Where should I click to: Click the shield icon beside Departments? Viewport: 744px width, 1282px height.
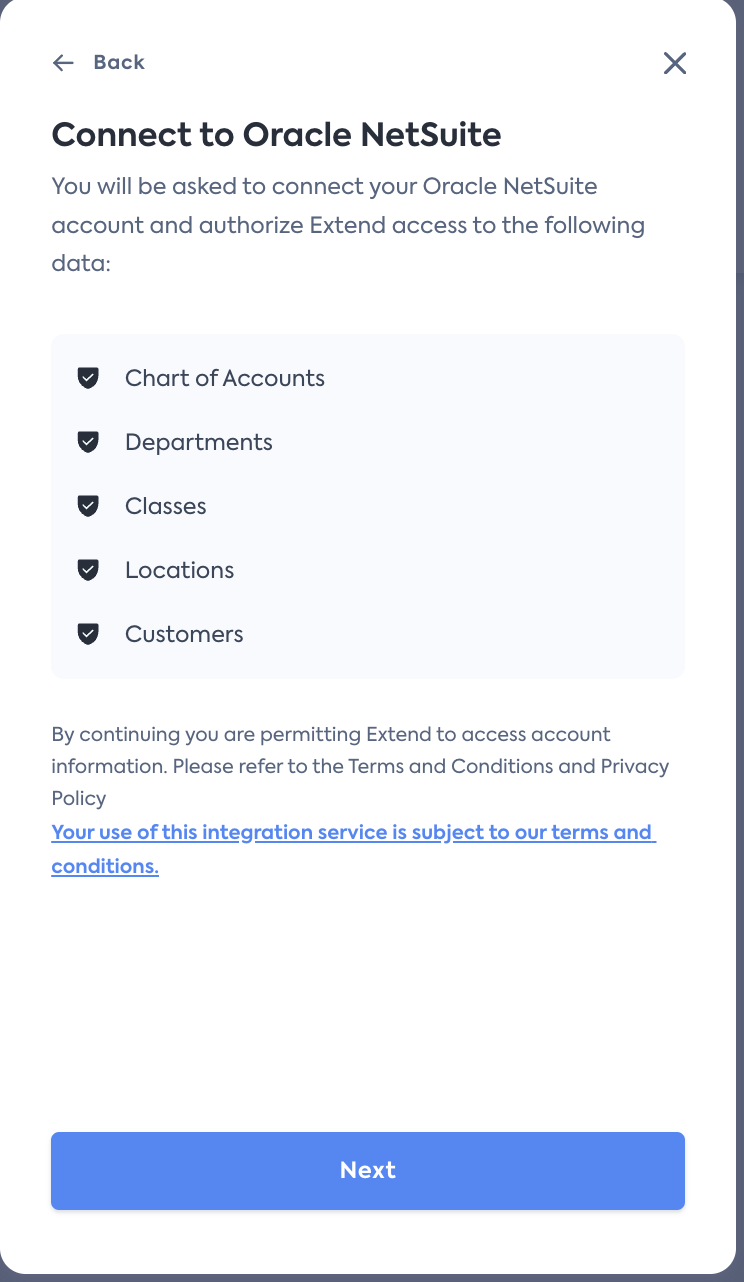pyautogui.click(x=89, y=442)
